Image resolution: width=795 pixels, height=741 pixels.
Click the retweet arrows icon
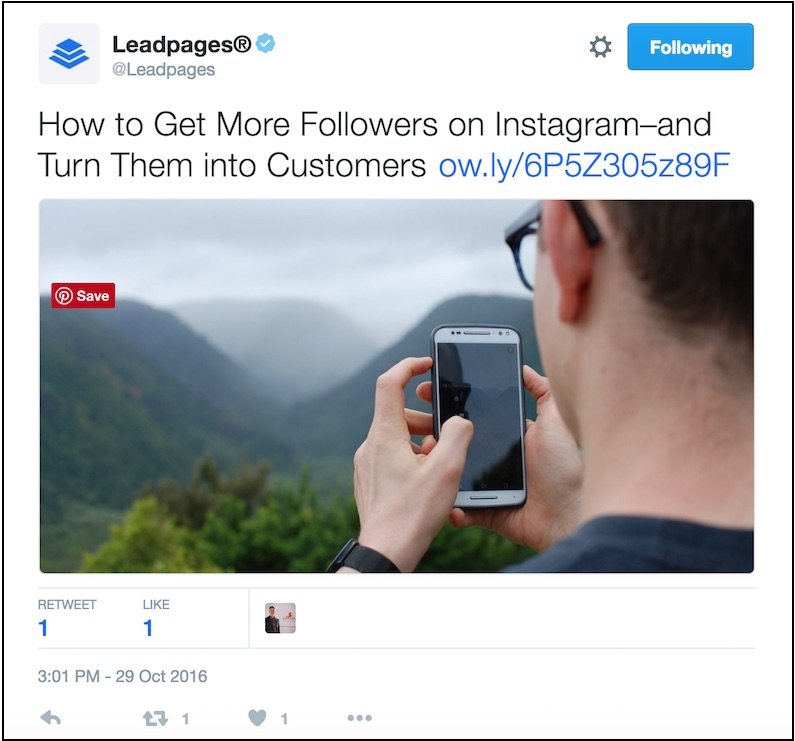coord(155,719)
